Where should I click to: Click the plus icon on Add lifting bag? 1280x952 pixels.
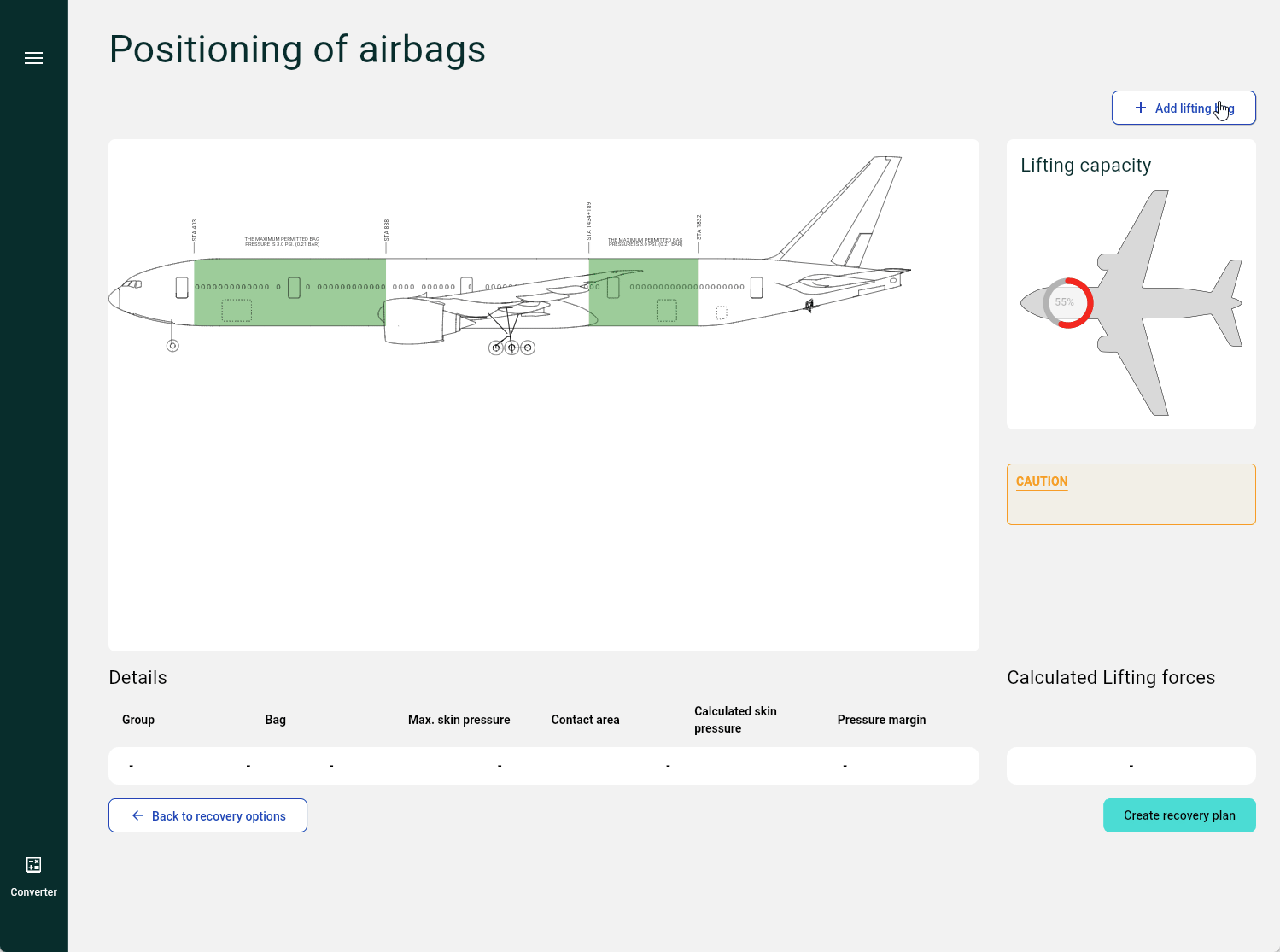point(1140,108)
